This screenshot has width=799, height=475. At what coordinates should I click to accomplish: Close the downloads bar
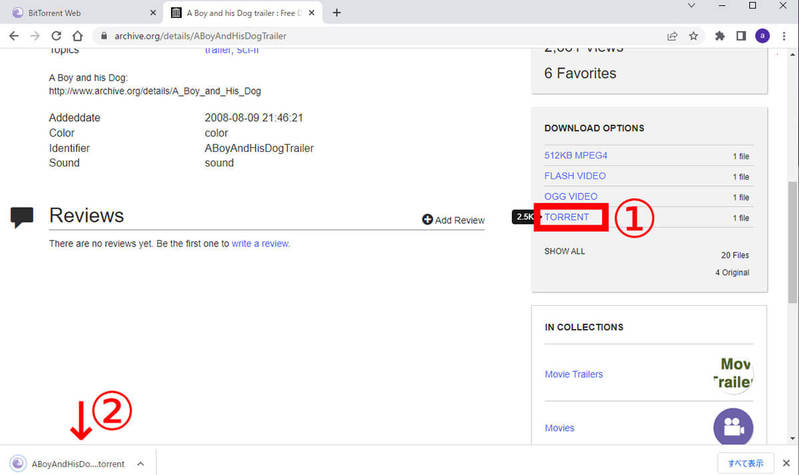click(786, 463)
